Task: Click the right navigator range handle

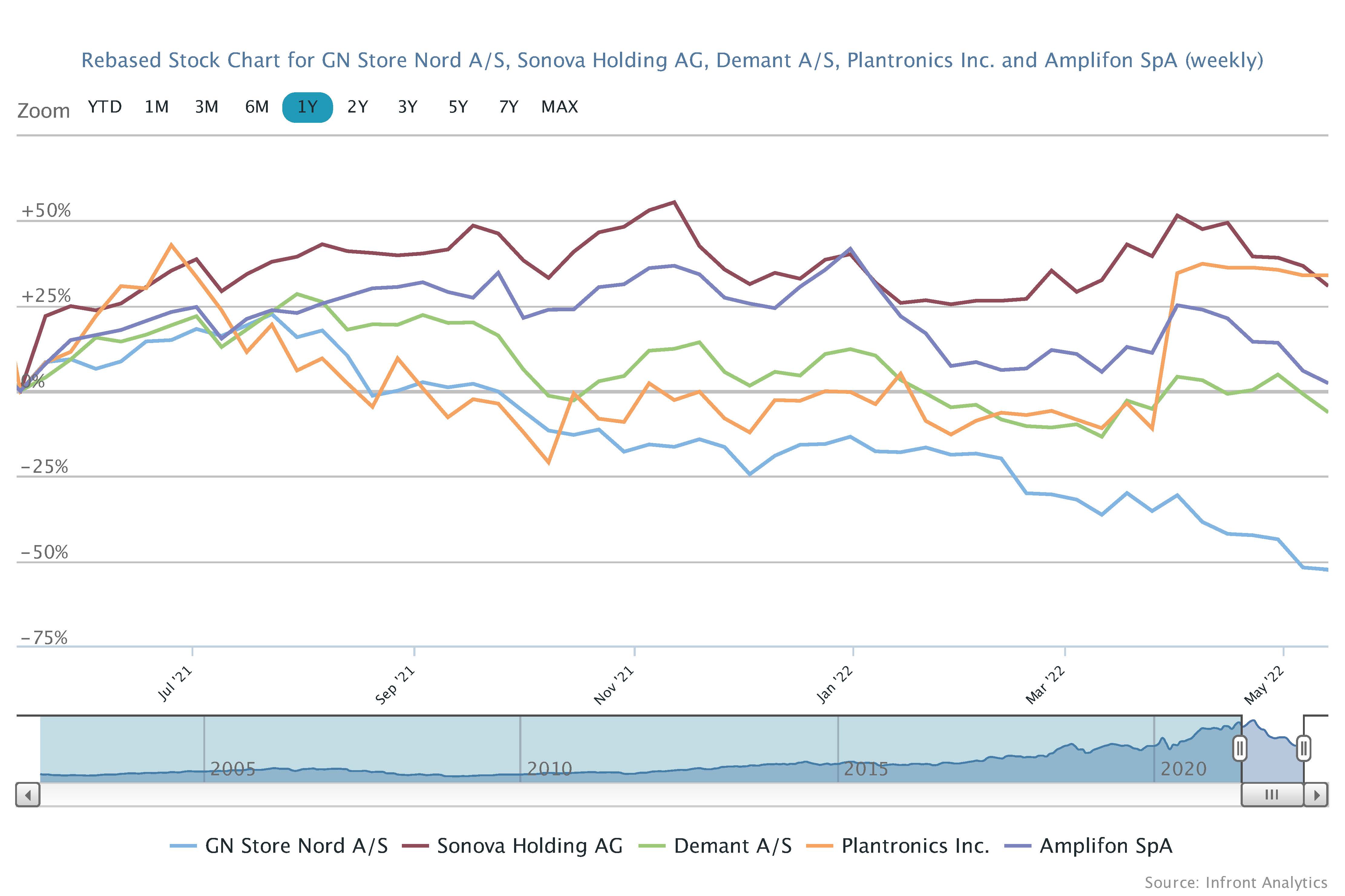Action: [x=1303, y=748]
